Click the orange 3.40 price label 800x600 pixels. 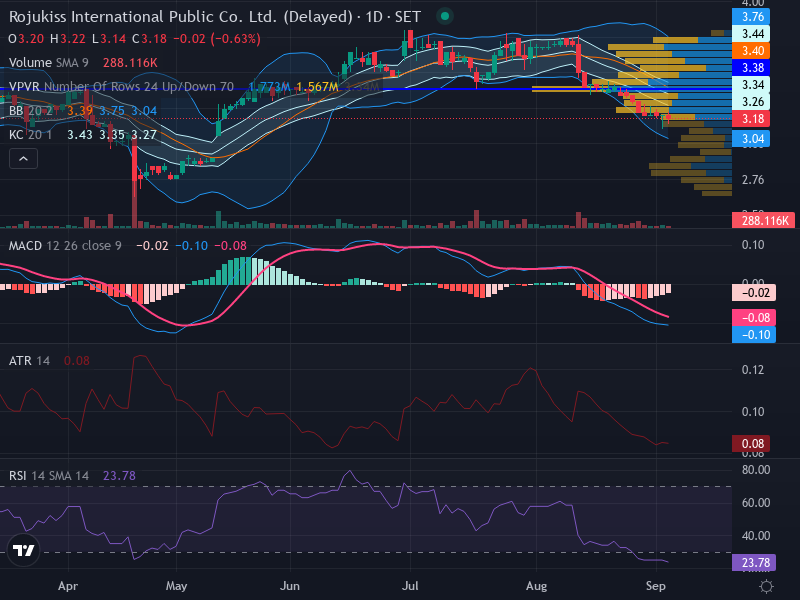click(x=751, y=51)
